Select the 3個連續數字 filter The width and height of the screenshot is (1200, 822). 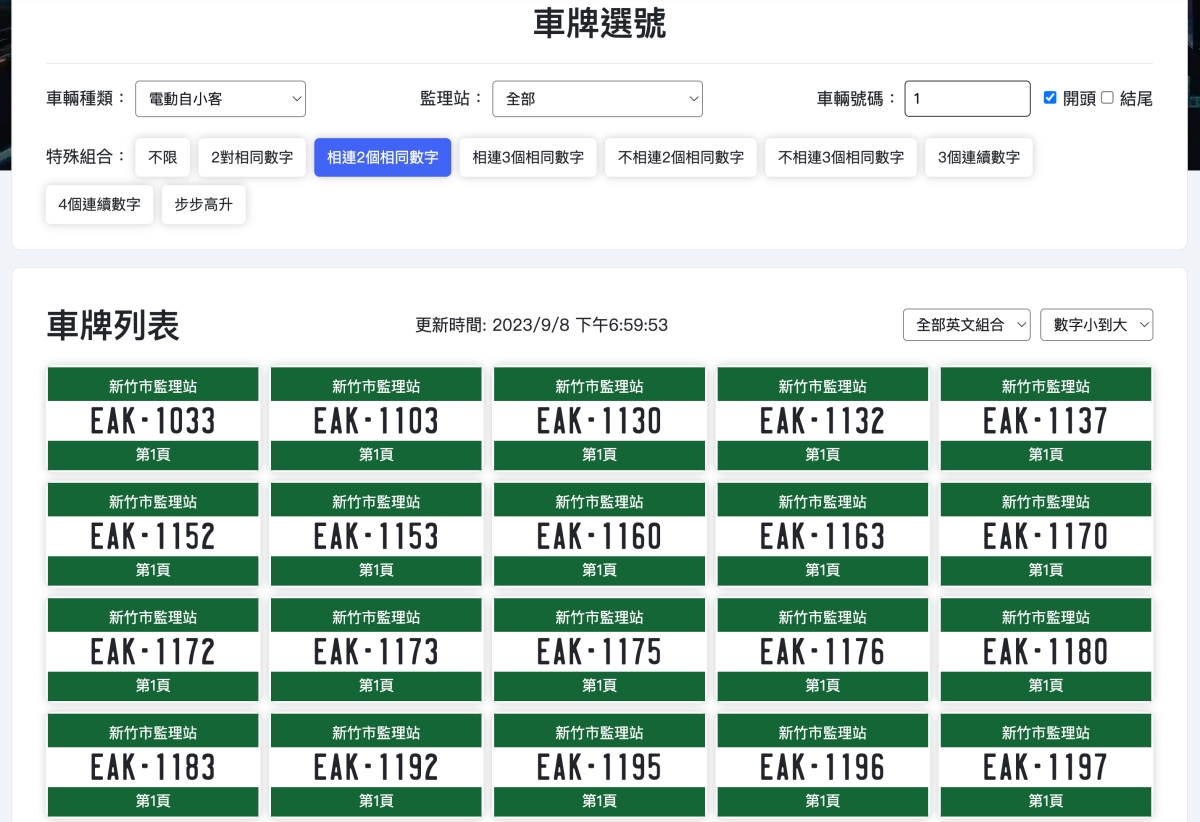978,158
